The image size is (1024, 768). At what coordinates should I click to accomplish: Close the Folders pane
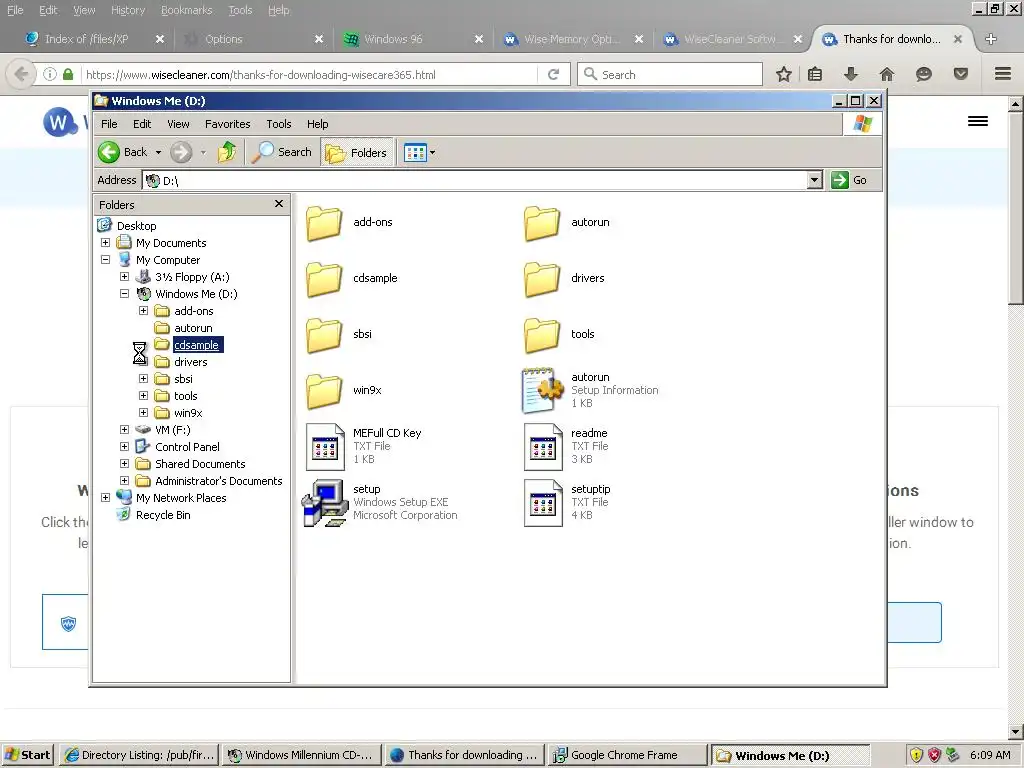click(x=279, y=204)
